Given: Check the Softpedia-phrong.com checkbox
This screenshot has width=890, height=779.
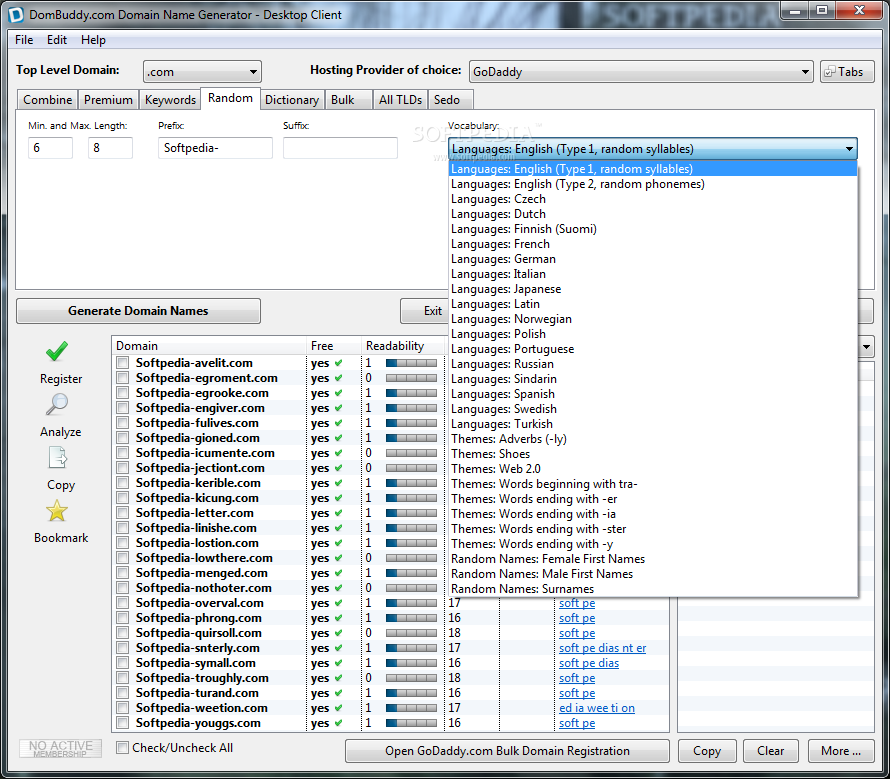Looking at the screenshot, I should [x=122, y=618].
